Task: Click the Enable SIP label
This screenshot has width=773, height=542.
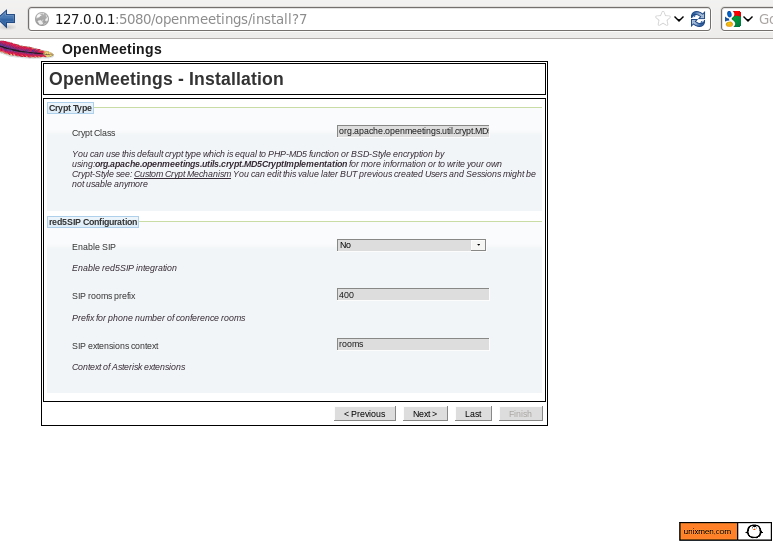Action: [x=94, y=247]
